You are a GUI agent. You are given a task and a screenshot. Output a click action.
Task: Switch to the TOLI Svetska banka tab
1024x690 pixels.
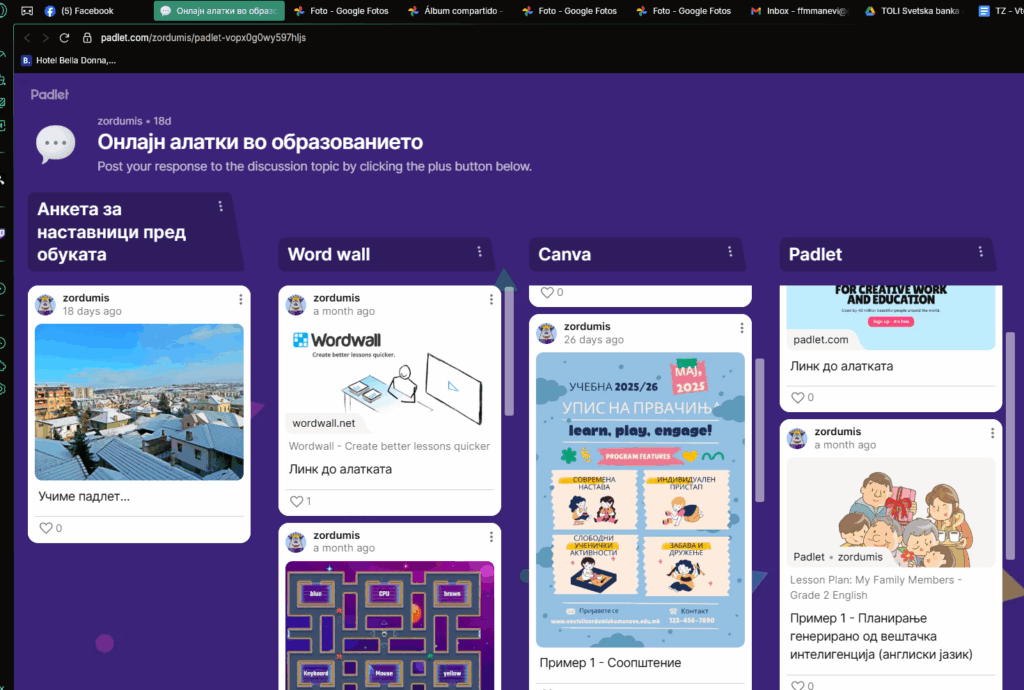tap(913, 11)
